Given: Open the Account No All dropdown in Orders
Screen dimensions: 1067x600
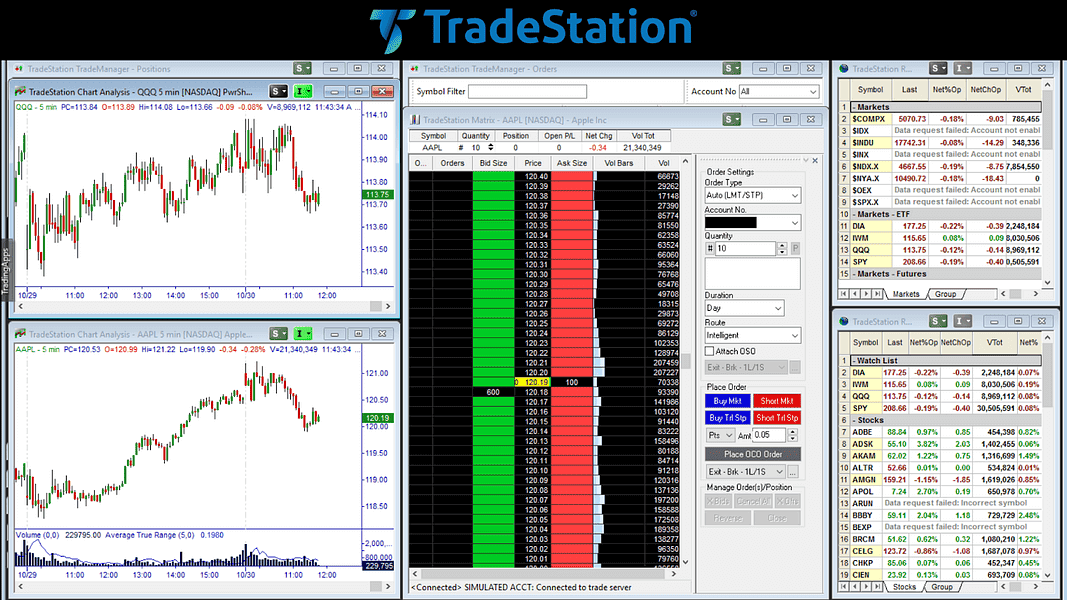Looking at the screenshot, I should click(x=778, y=91).
